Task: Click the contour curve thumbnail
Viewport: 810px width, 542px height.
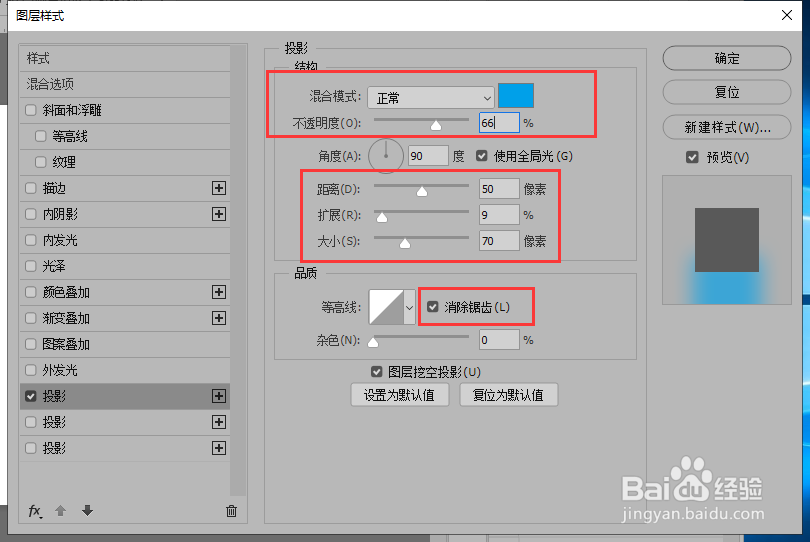Action: pyautogui.click(x=386, y=307)
